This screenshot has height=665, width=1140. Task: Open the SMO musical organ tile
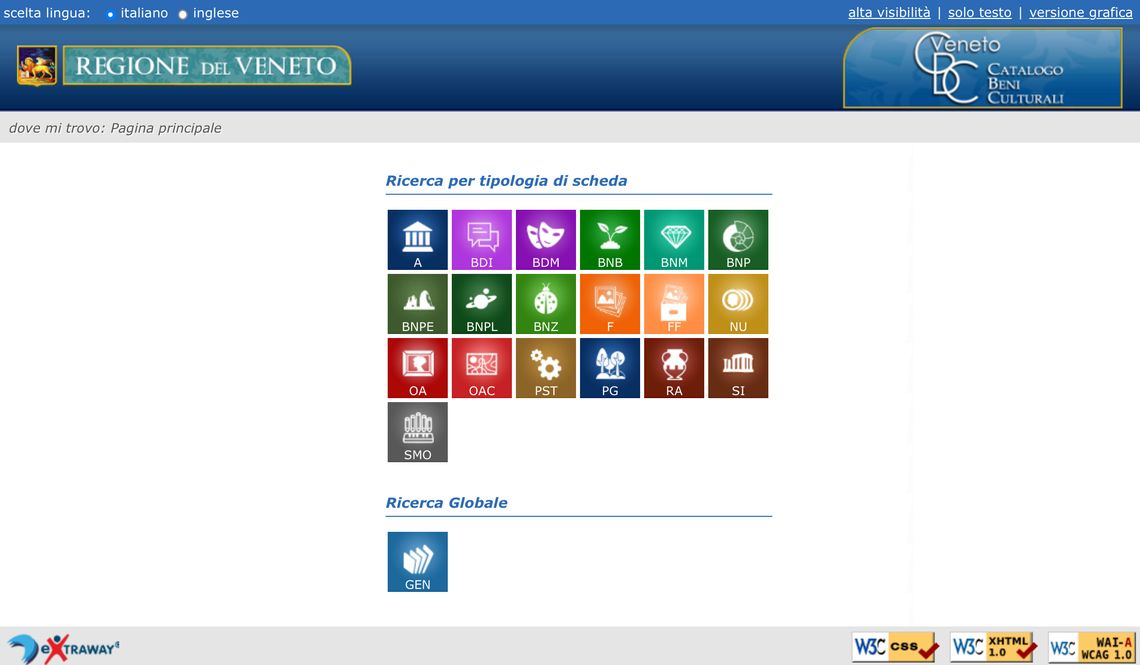pyautogui.click(x=417, y=432)
